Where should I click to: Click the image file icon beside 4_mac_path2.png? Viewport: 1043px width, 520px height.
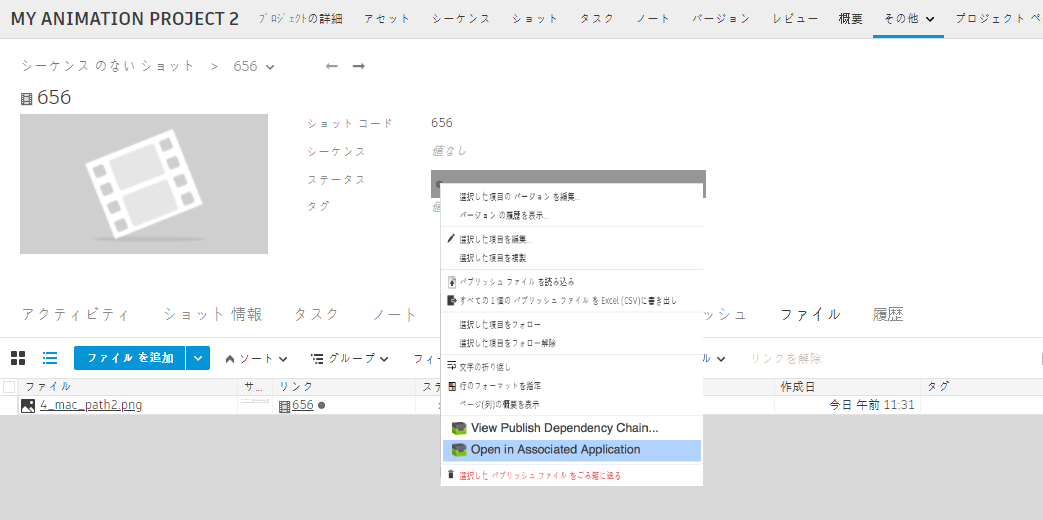[28, 405]
